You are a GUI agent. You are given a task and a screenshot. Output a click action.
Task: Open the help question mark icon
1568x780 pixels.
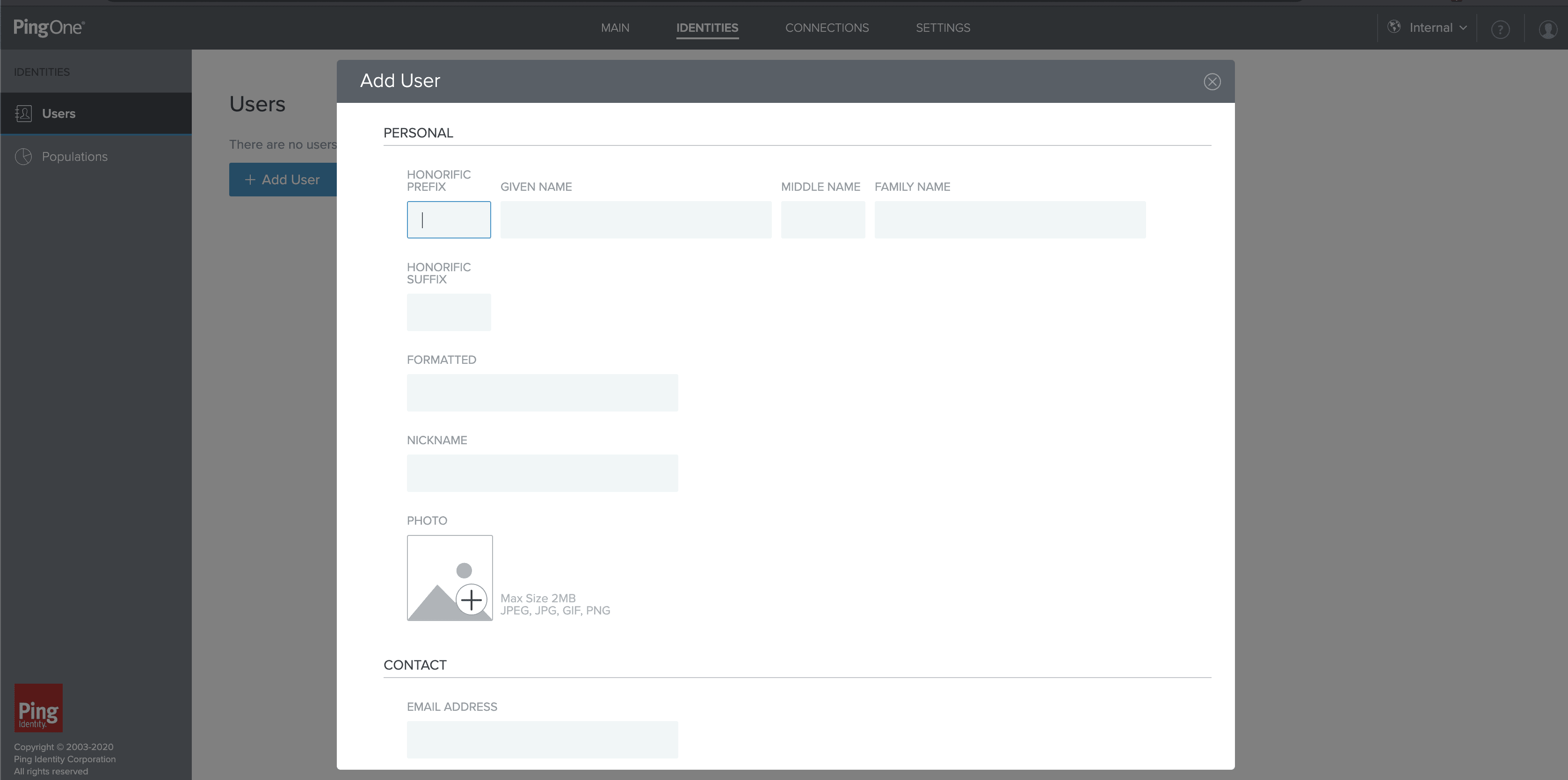(x=1501, y=29)
